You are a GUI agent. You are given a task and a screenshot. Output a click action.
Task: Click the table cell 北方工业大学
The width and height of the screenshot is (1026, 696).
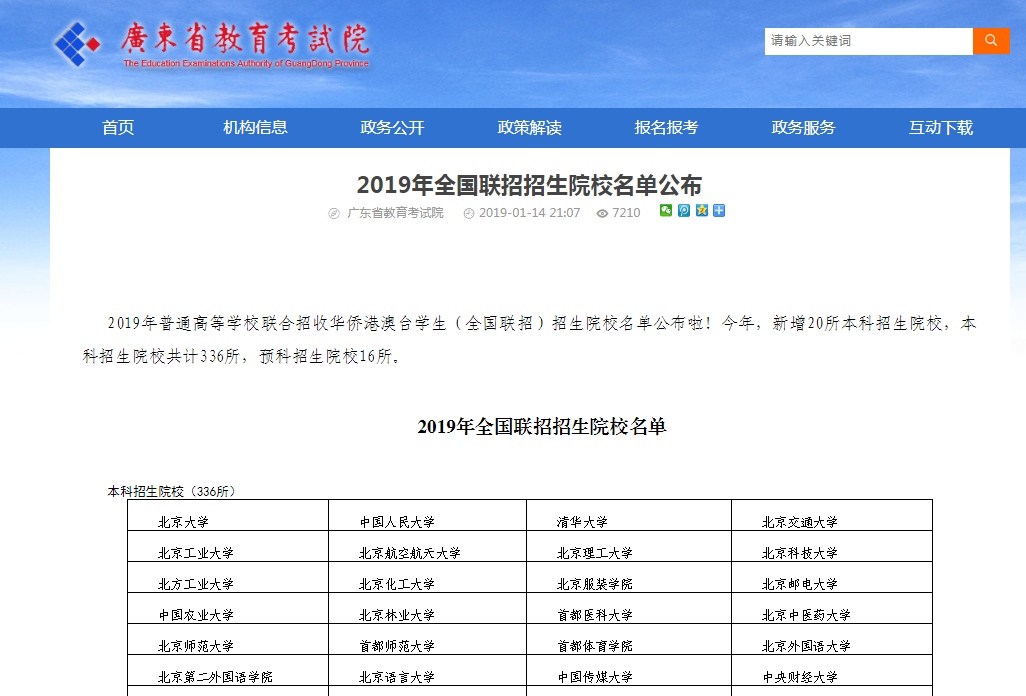(x=228, y=578)
